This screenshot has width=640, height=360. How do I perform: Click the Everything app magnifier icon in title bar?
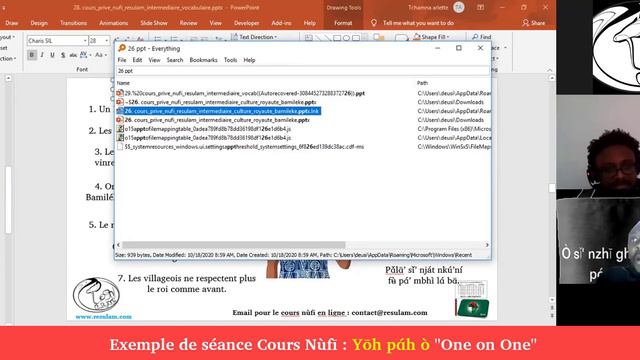[x=122, y=48]
